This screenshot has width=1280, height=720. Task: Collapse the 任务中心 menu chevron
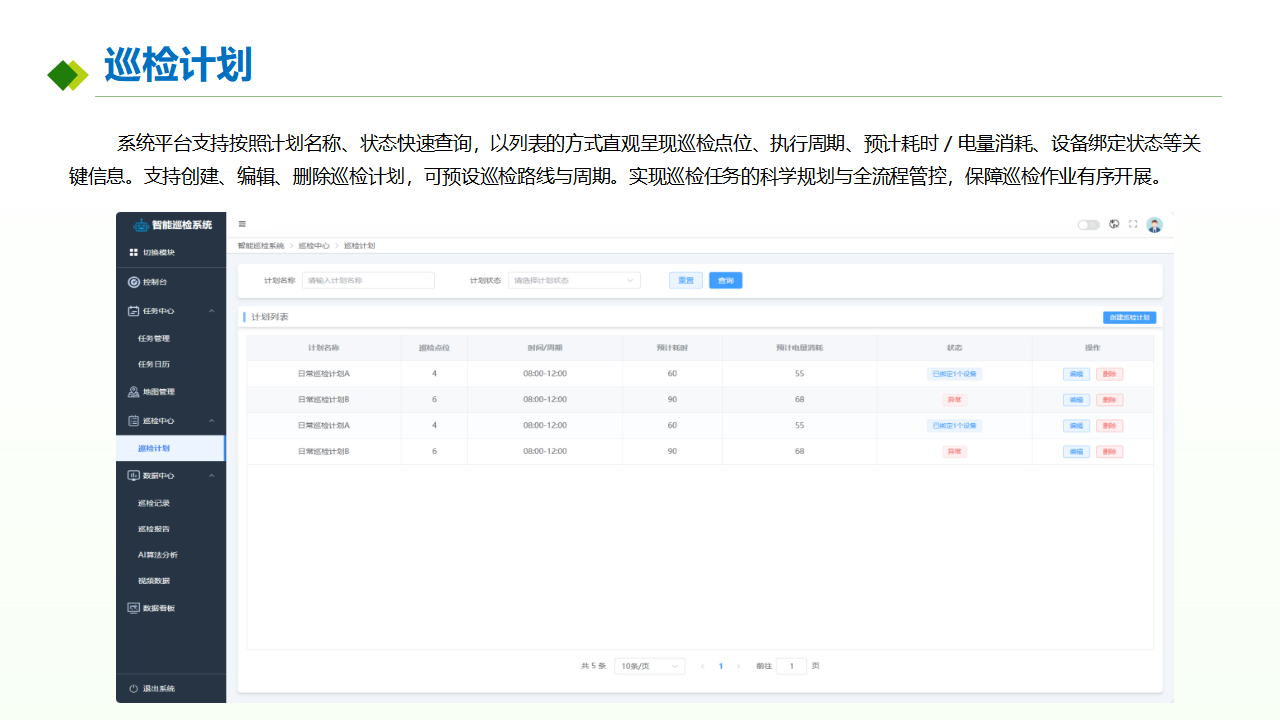coord(211,311)
